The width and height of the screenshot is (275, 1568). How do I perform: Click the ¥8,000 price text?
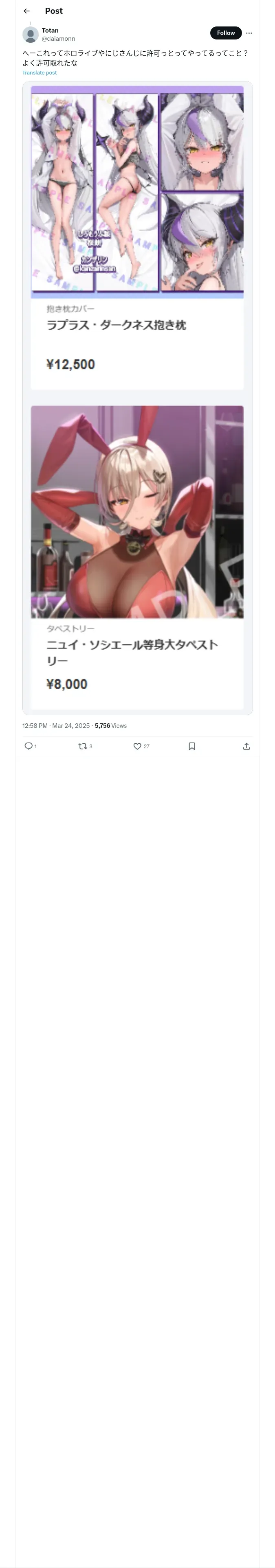pyautogui.click(x=67, y=684)
